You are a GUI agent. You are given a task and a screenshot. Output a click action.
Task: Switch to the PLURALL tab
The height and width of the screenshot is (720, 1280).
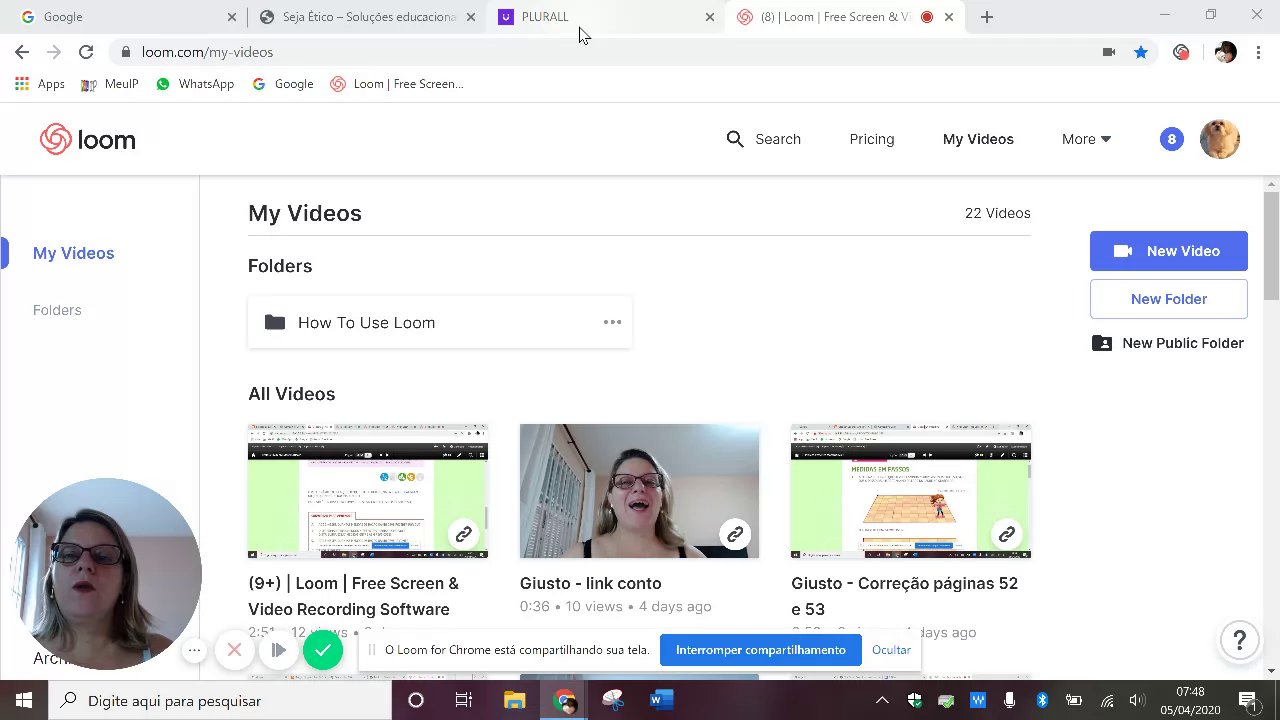[605, 17]
